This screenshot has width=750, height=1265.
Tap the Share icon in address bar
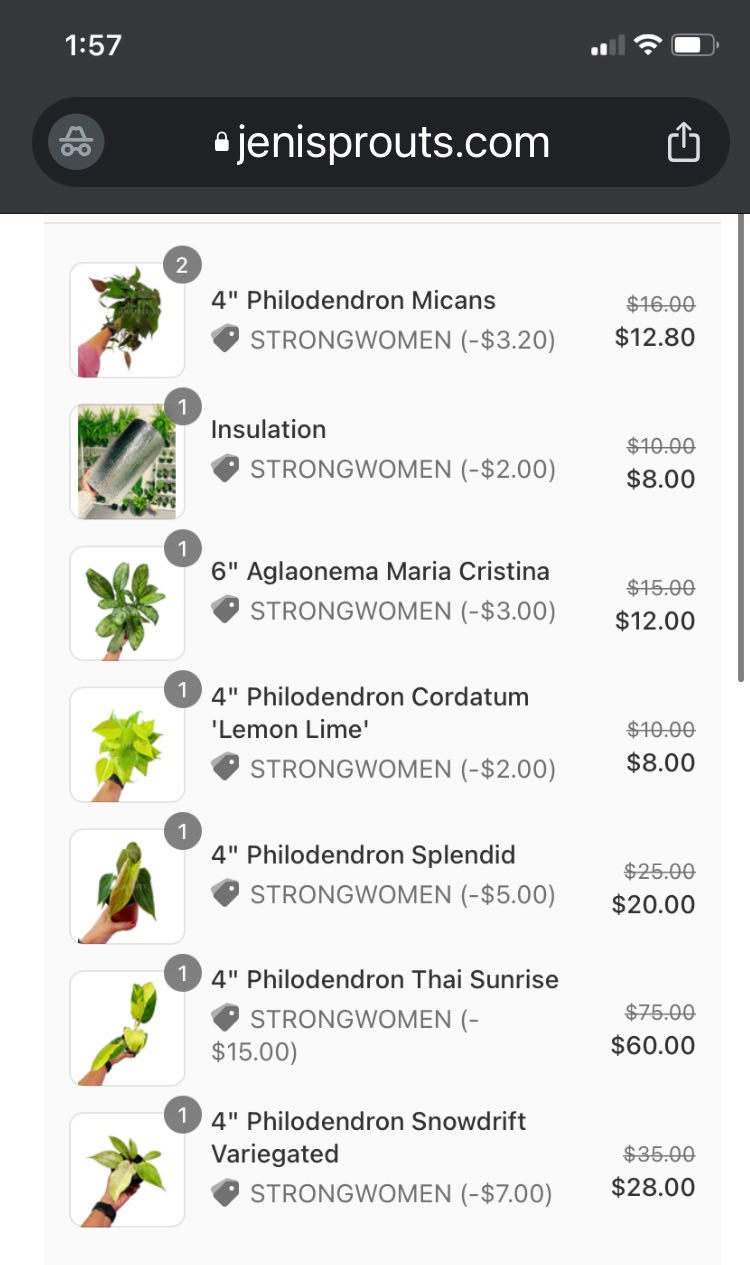(683, 141)
